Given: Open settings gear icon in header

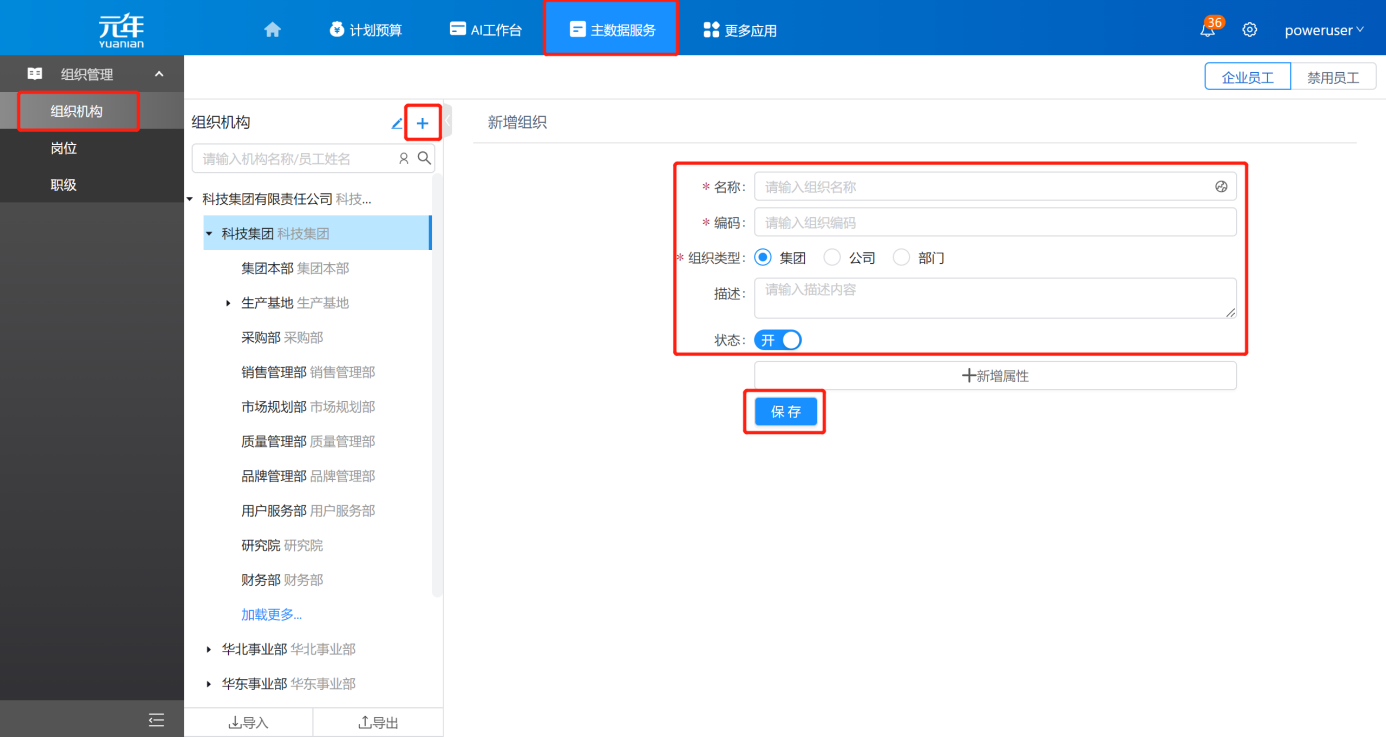Looking at the screenshot, I should [1249, 30].
